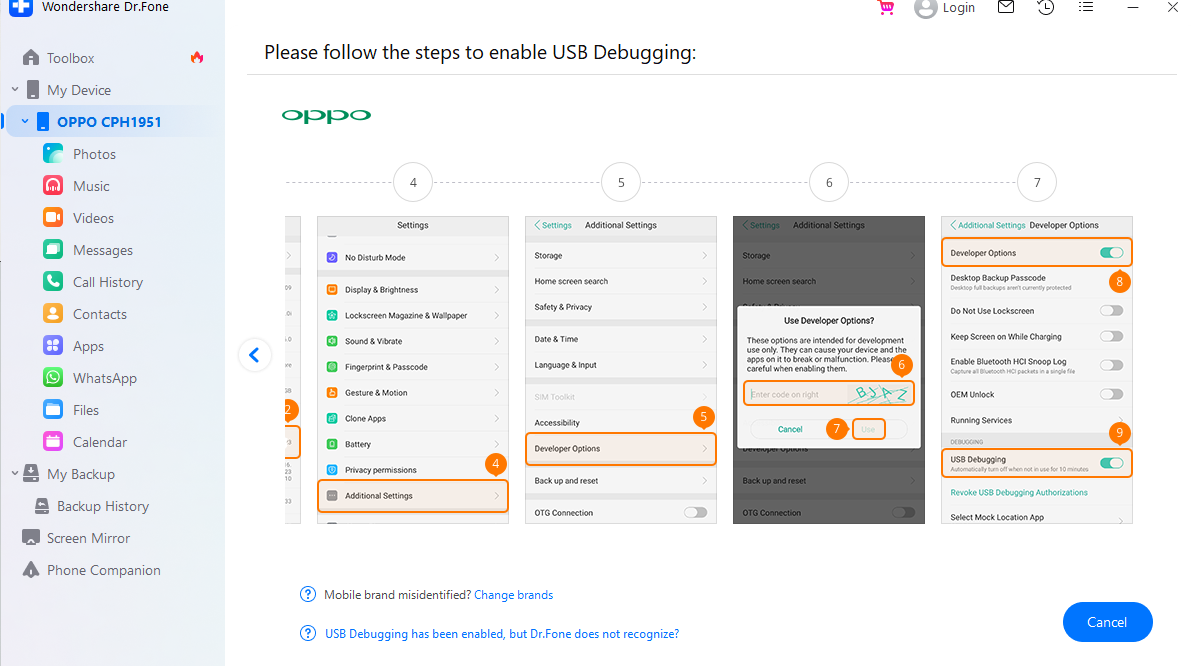The image size is (1192, 666).
Task: Click the Dr.Fone logo icon
Action: (21, 7)
